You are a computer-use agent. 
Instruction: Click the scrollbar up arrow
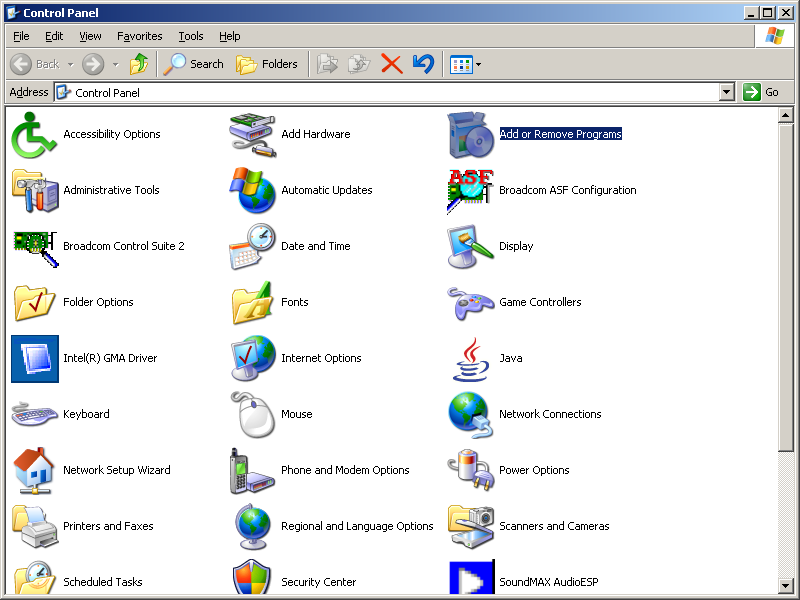pos(785,116)
